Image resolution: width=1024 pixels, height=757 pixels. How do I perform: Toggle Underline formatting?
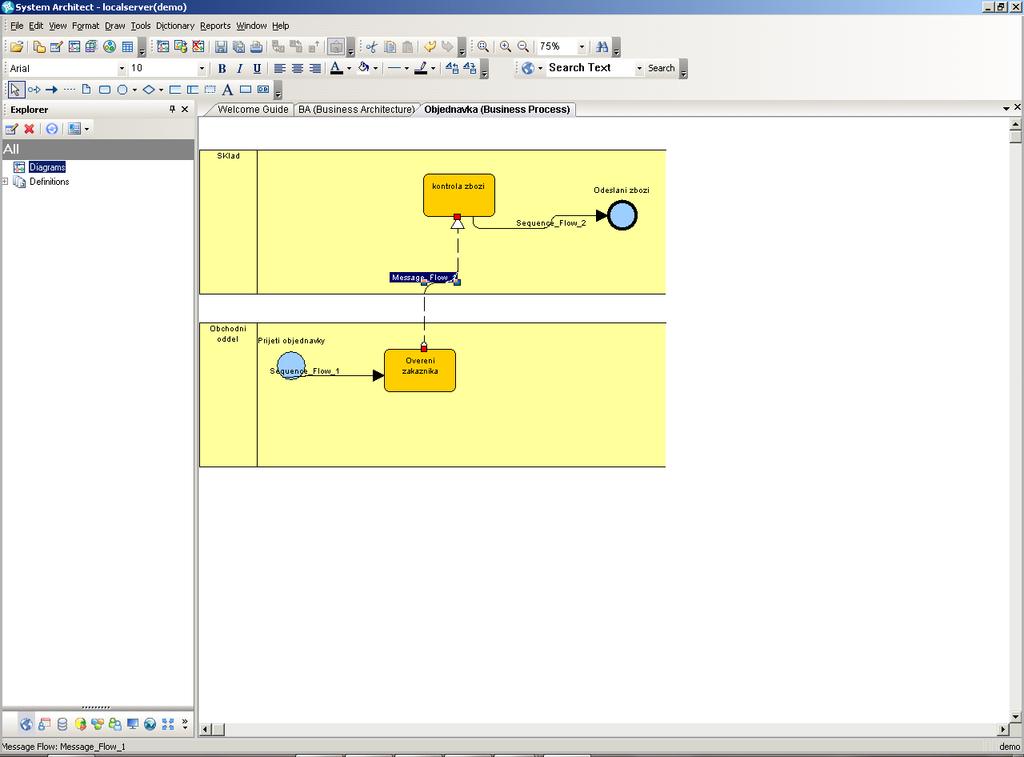(257, 68)
